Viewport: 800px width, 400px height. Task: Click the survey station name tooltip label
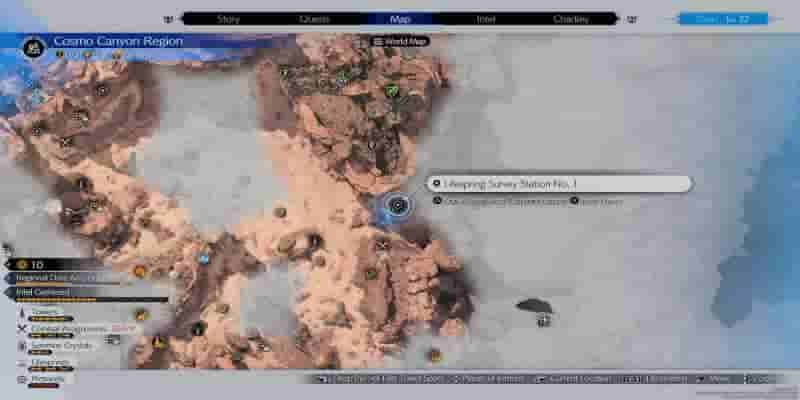pyautogui.click(x=559, y=184)
